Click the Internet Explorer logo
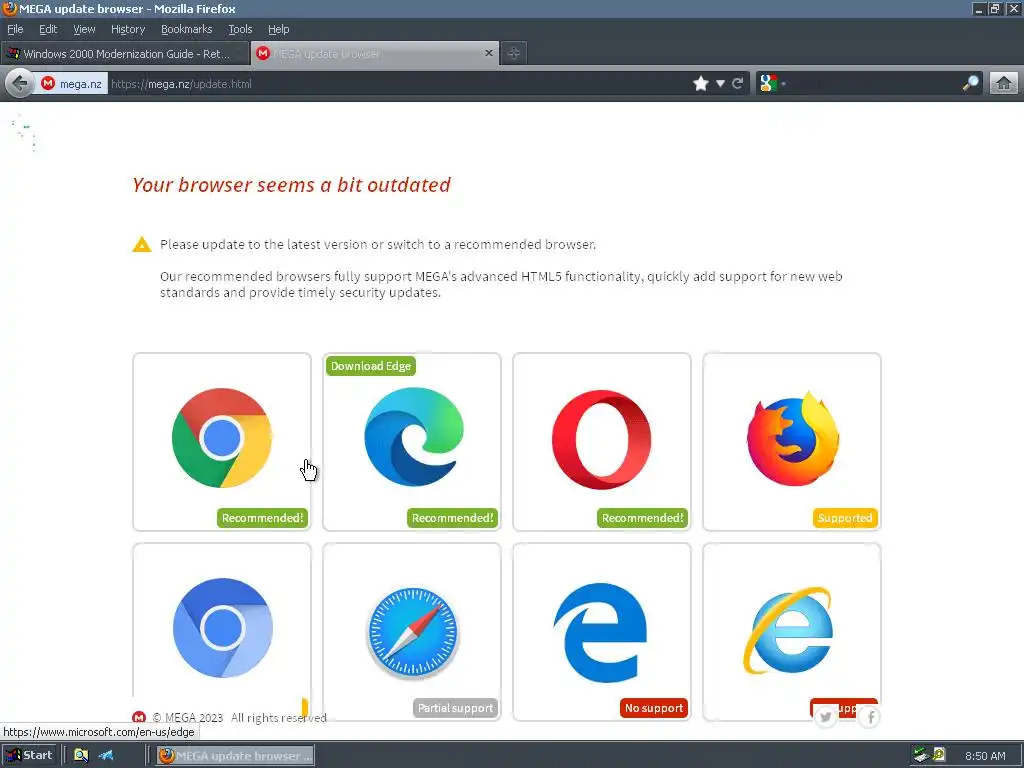Image resolution: width=1024 pixels, height=768 pixels. tap(789, 630)
